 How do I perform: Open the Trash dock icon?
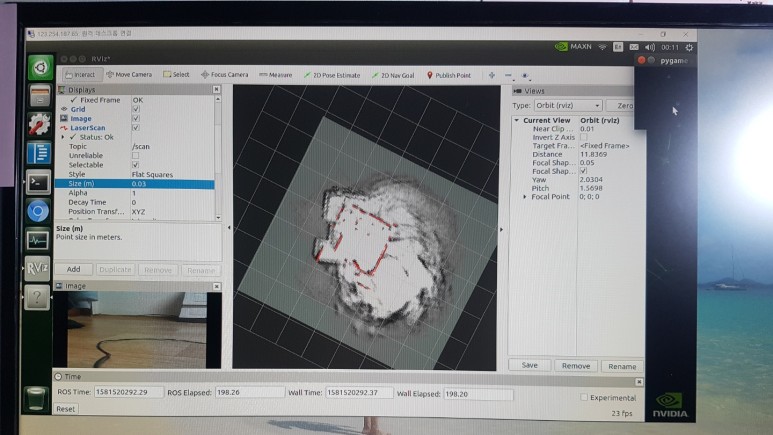coord(36,399)
